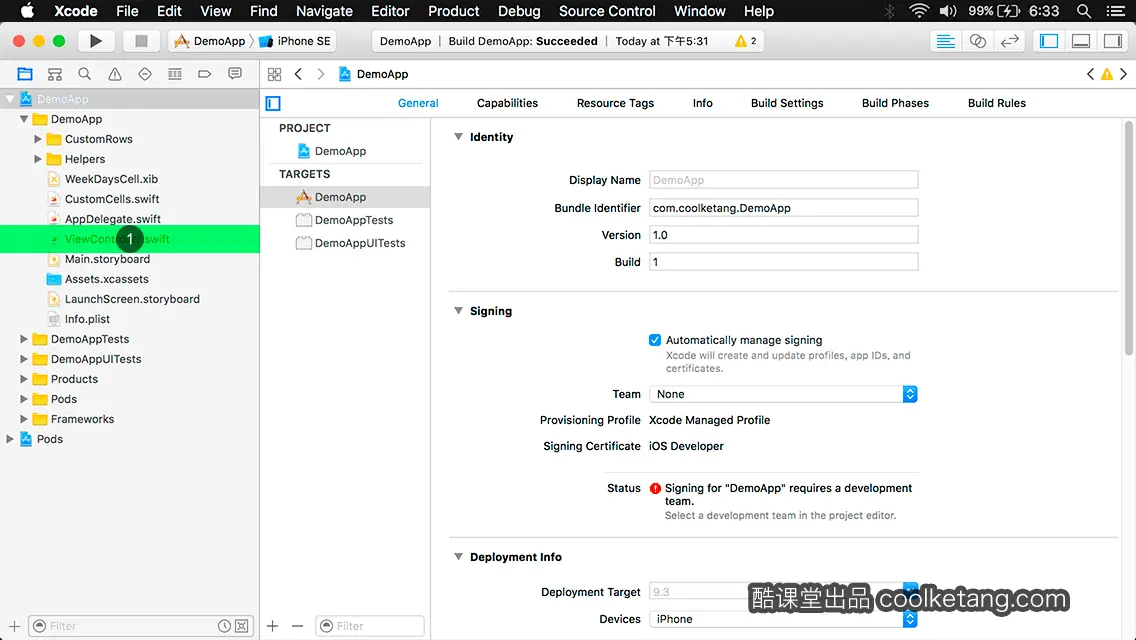The height and width of the screenshot is (640, 1136).
Task: Open the Breakpoint navigator
Action: (x=204, y=74)
